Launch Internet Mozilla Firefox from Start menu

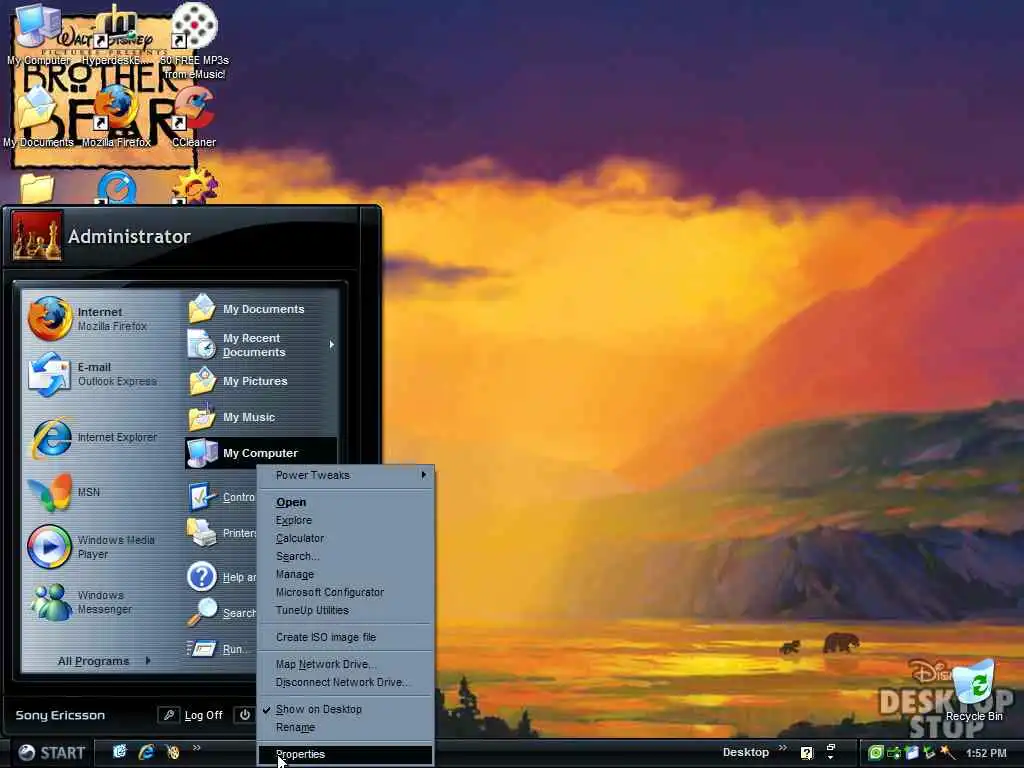pos(98,319)
